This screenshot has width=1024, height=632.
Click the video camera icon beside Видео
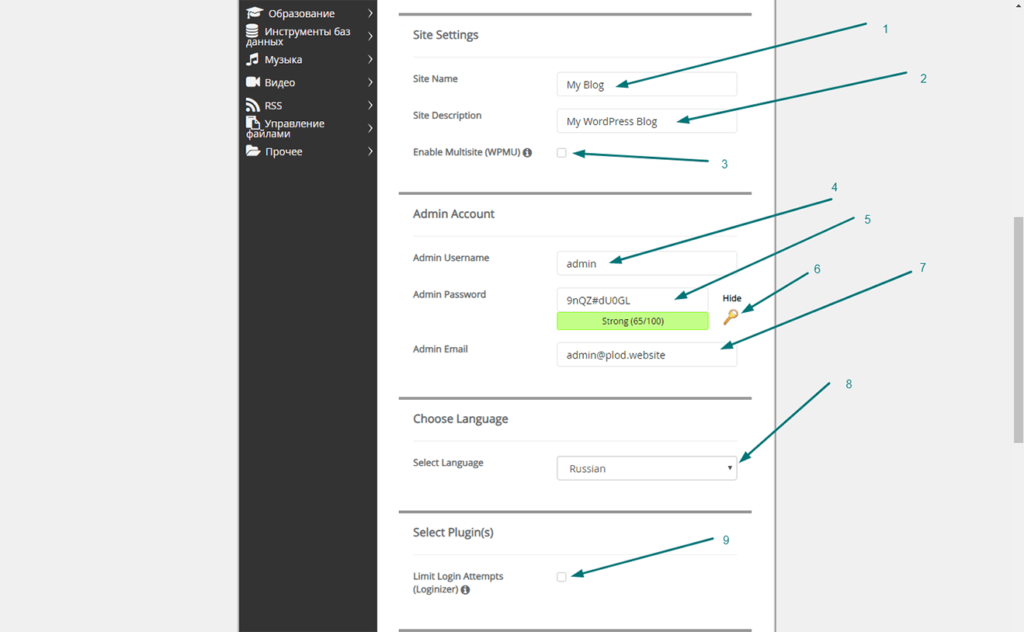pyautogui.click(x=253, y=82)
